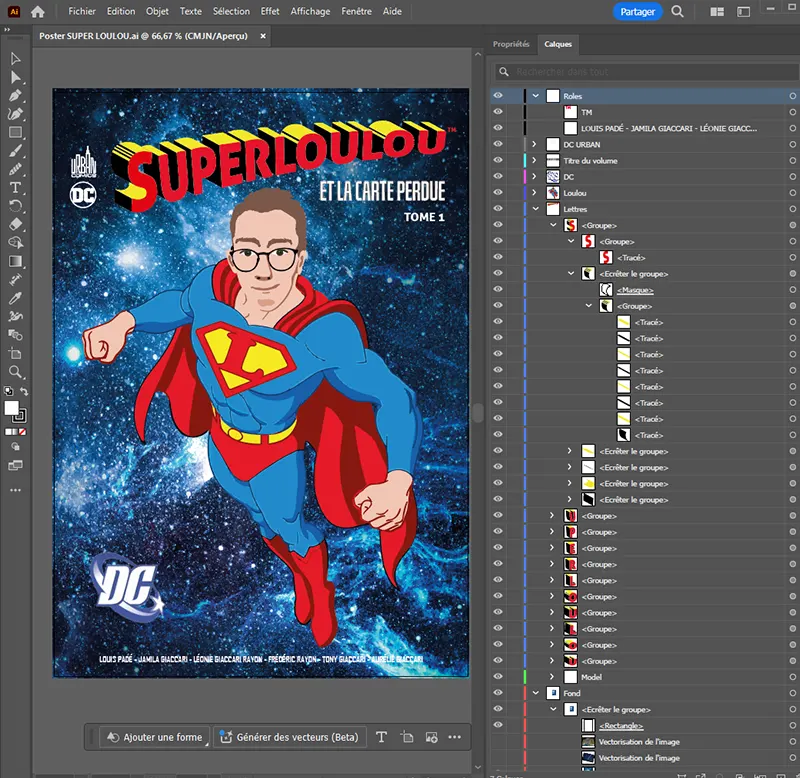Open the workspace switcher icon
The image size is (800, 778).
[743, 11]
